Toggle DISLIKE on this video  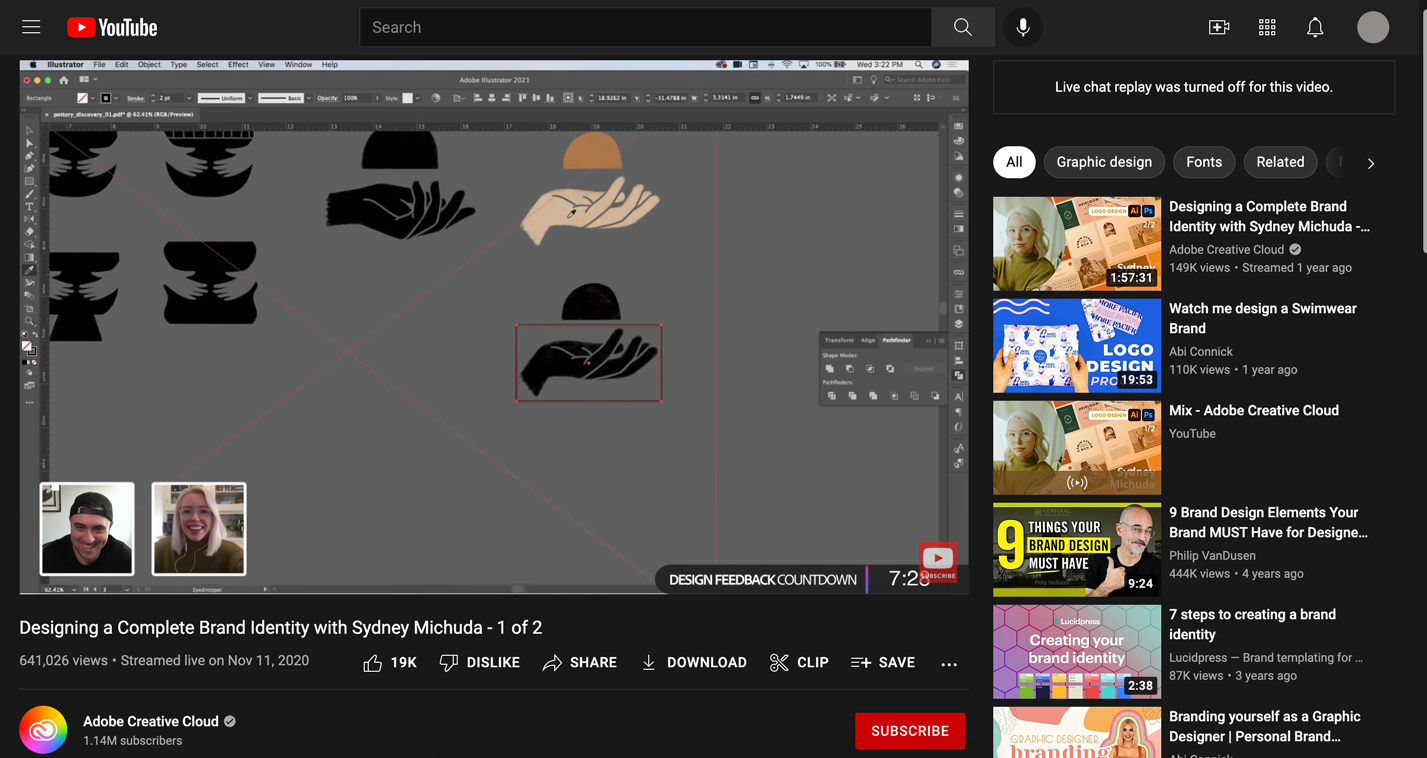[x=480, y=662]
